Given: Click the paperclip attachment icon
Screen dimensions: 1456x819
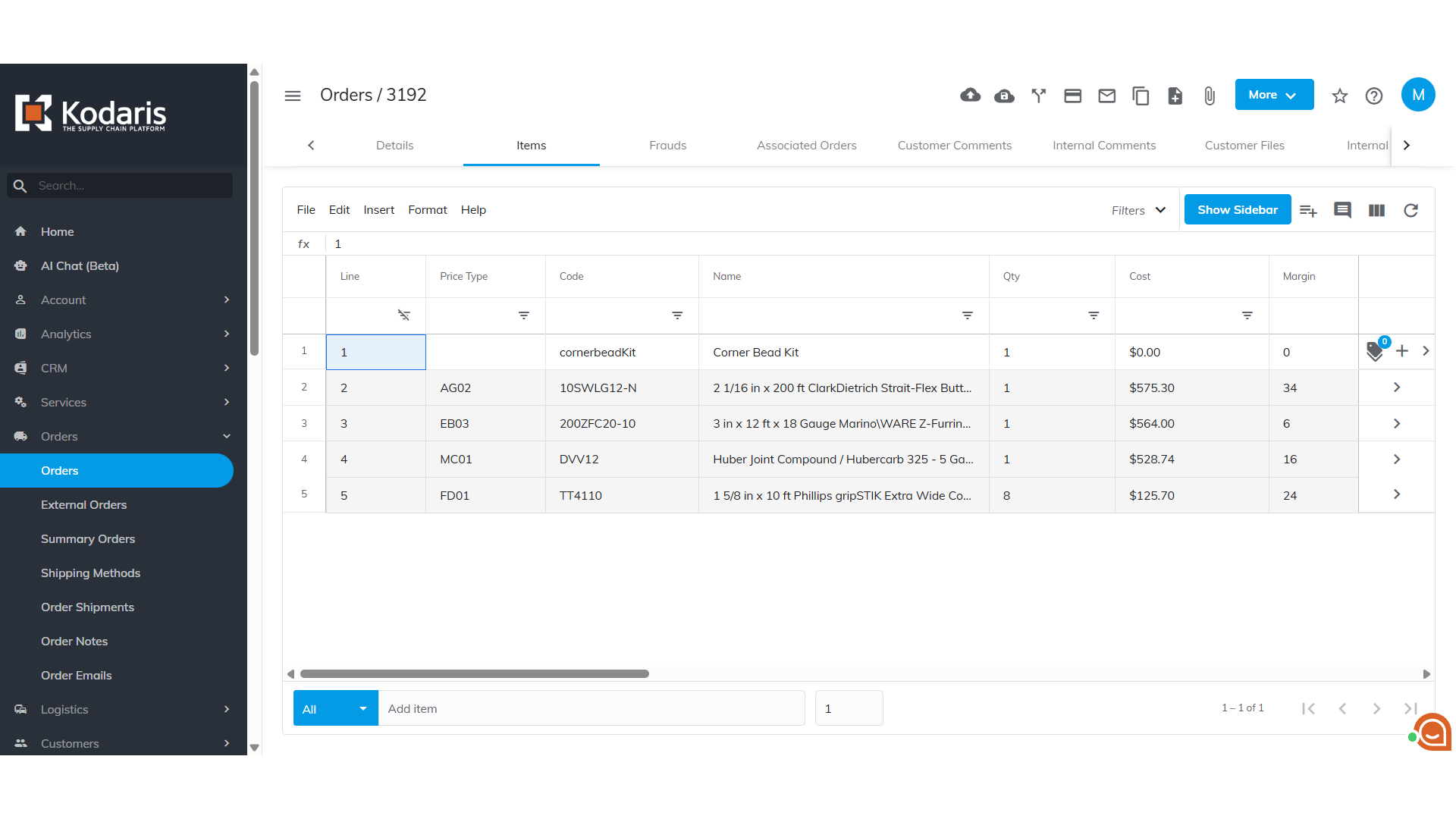Looking at the screenshot, I should pos(1210,96).
